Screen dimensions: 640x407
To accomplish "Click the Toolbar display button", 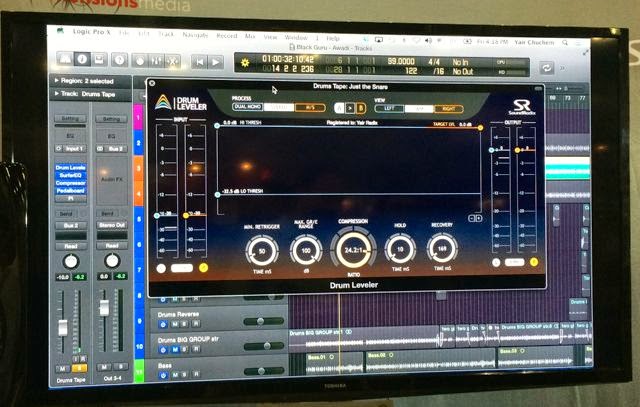I will [x=99, y=60].
